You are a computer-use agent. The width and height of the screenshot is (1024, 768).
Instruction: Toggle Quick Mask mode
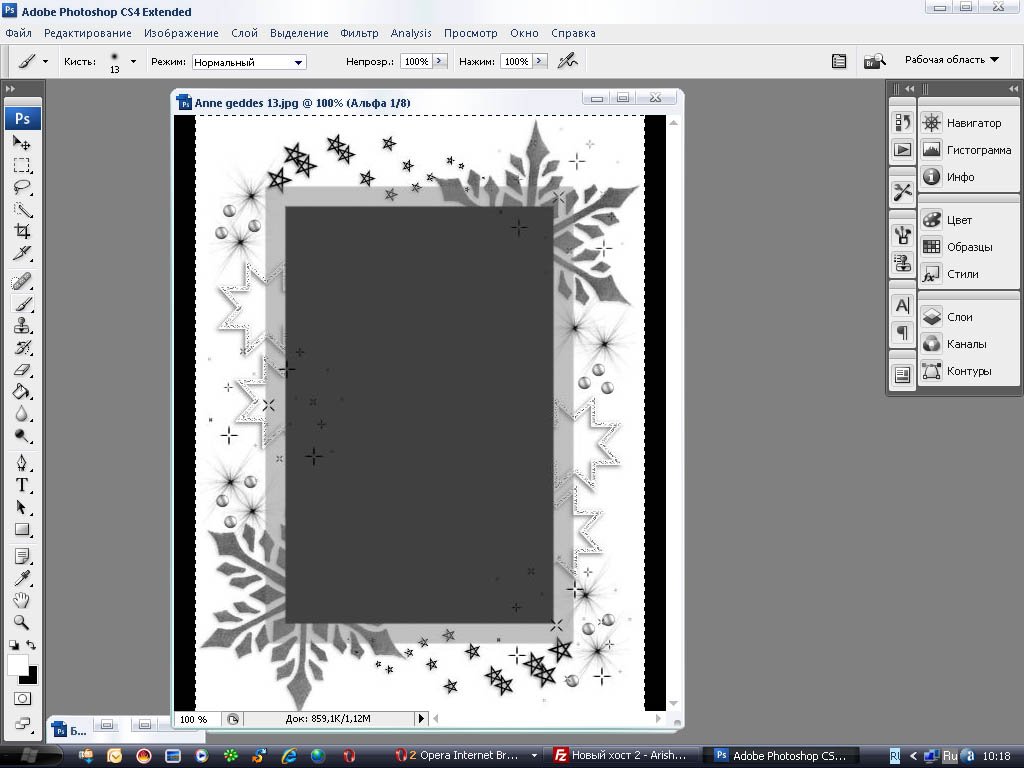click(x=22, y=699)
